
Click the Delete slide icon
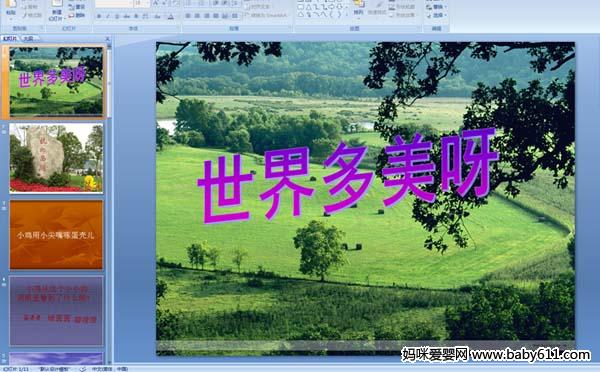[x=77, y=15]
